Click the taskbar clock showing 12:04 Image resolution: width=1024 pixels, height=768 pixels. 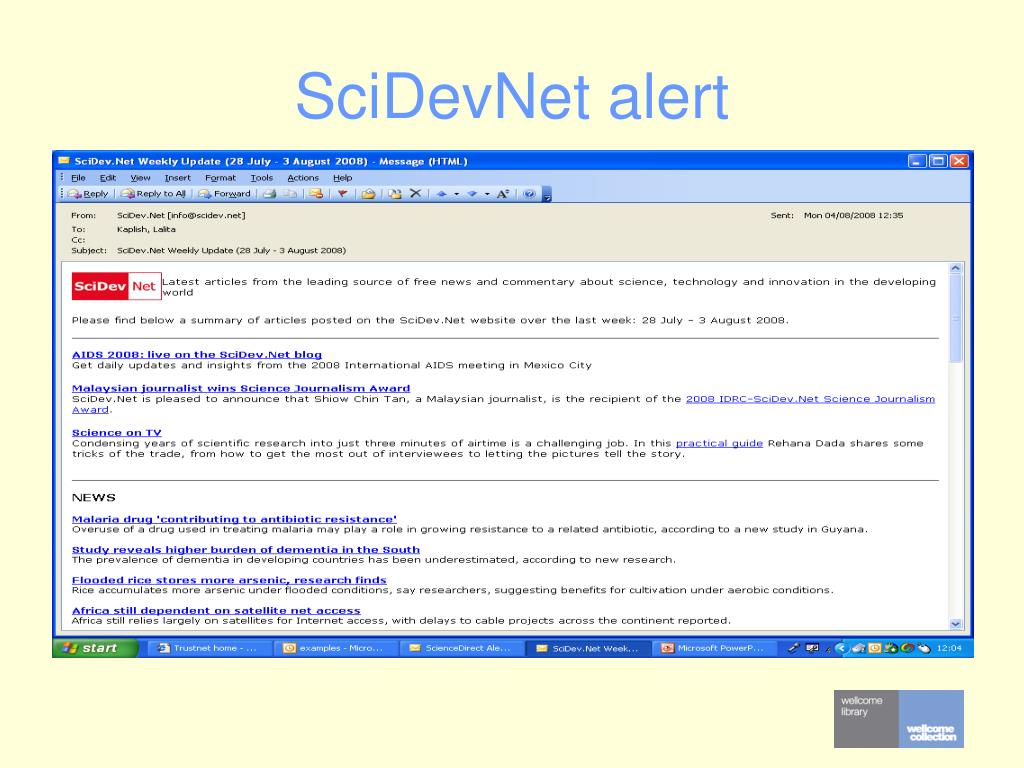[x=949, y=648]
